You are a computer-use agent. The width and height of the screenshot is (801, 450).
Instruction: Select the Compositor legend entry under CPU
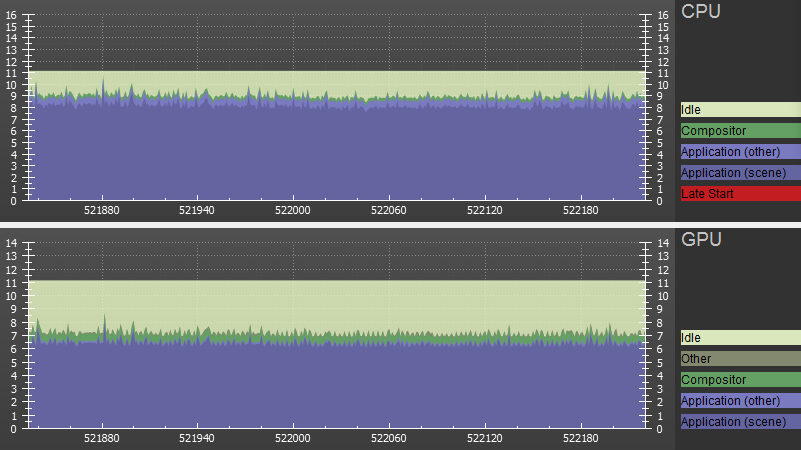[740, 131]
